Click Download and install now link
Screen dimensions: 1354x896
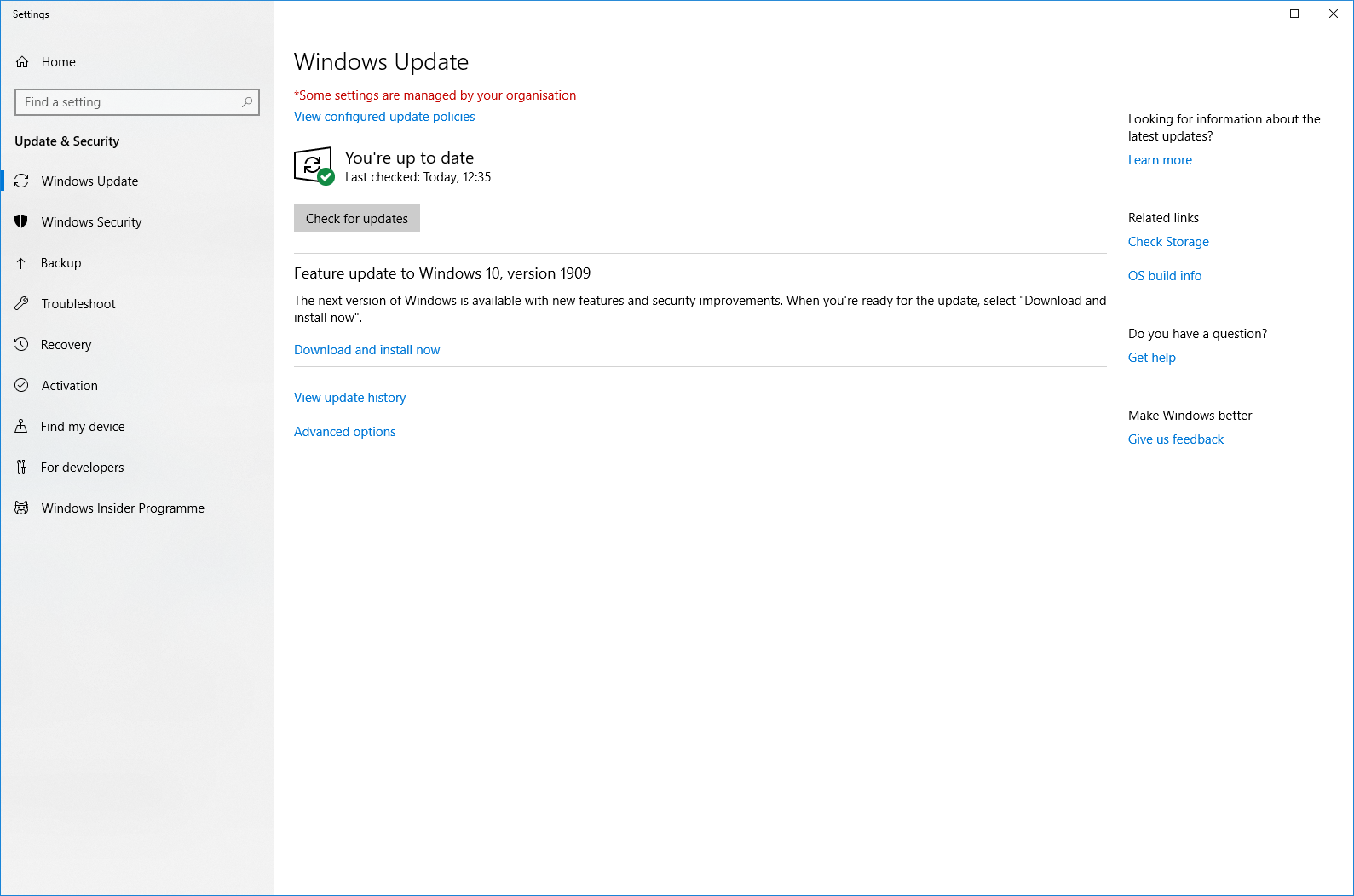(x=366, y=350)
